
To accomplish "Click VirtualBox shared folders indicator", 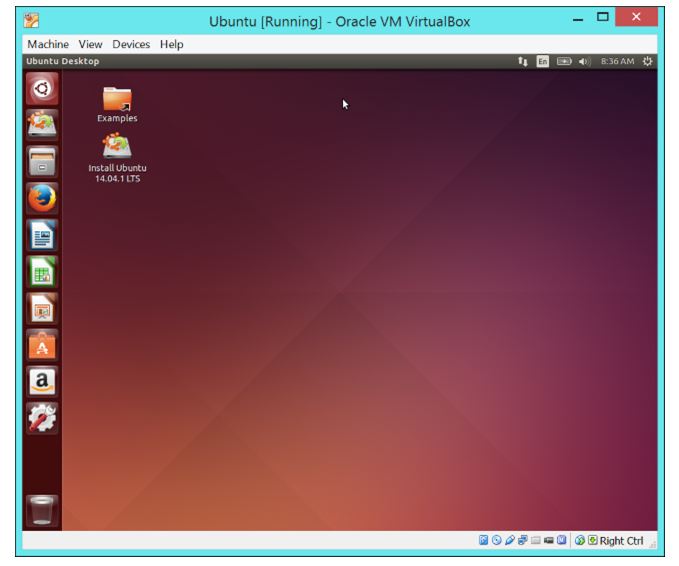I will pos(536,540).
